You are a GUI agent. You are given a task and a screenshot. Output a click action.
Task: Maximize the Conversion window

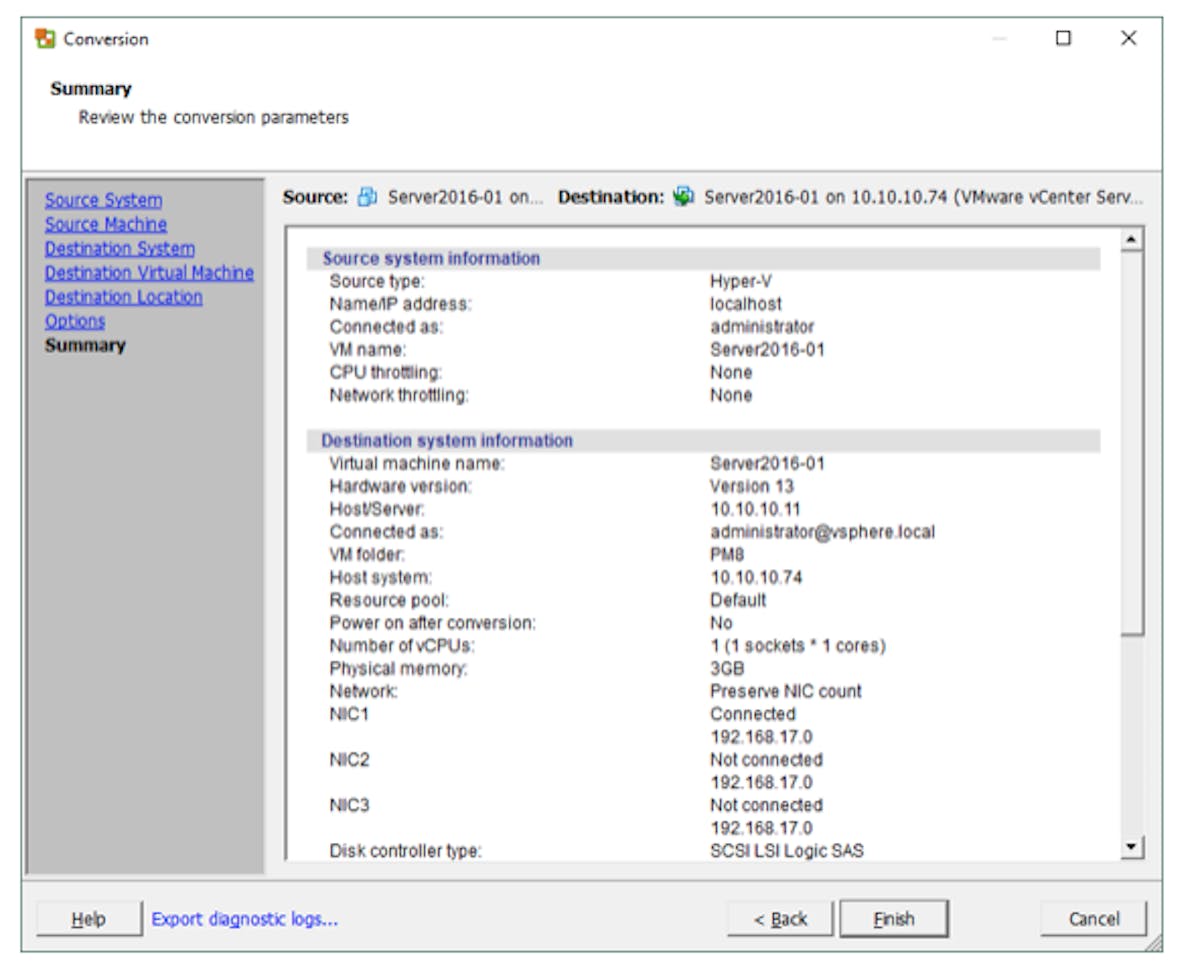(x=1063, y=39)
